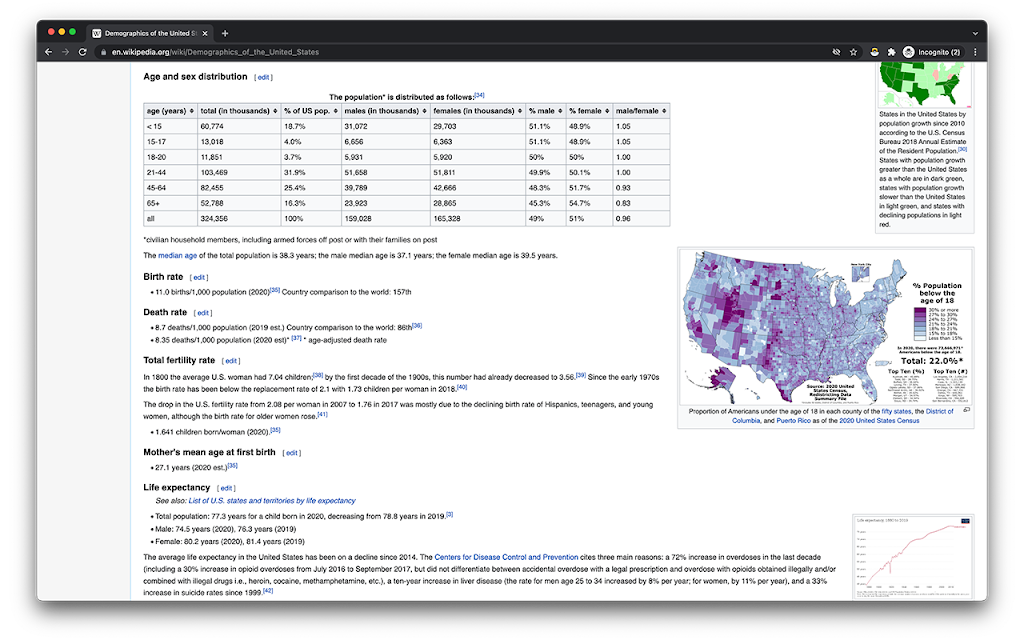Screen dimensions: 1024x640
Task: Bookmark this page with the star icon
Action: pyautogui.click(x=853, y=52)
